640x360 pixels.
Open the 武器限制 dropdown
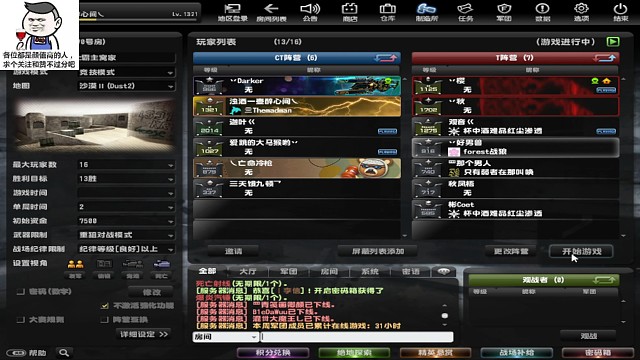[126, 235]
